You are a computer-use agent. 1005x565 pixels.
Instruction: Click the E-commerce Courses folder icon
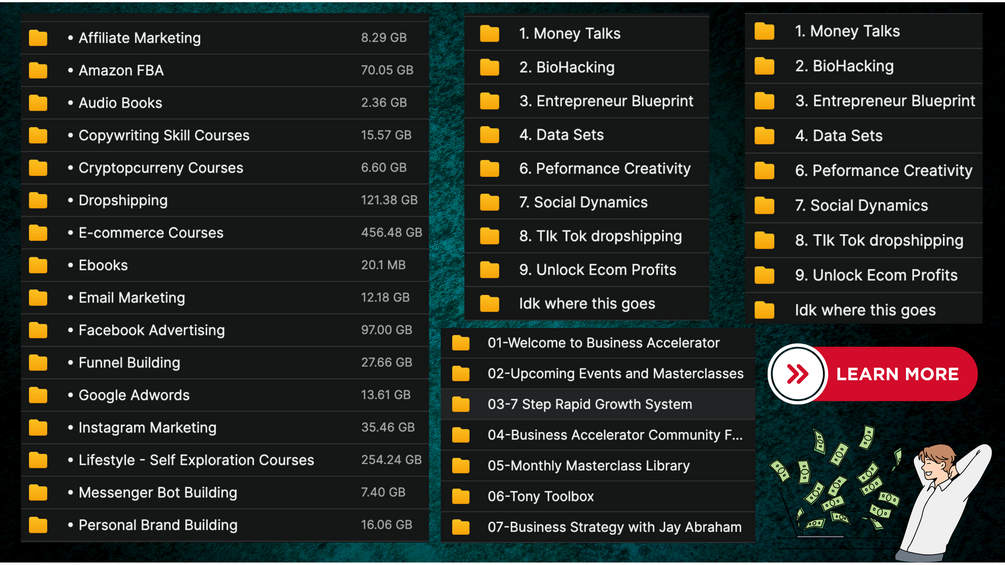(x=38, y=233)
